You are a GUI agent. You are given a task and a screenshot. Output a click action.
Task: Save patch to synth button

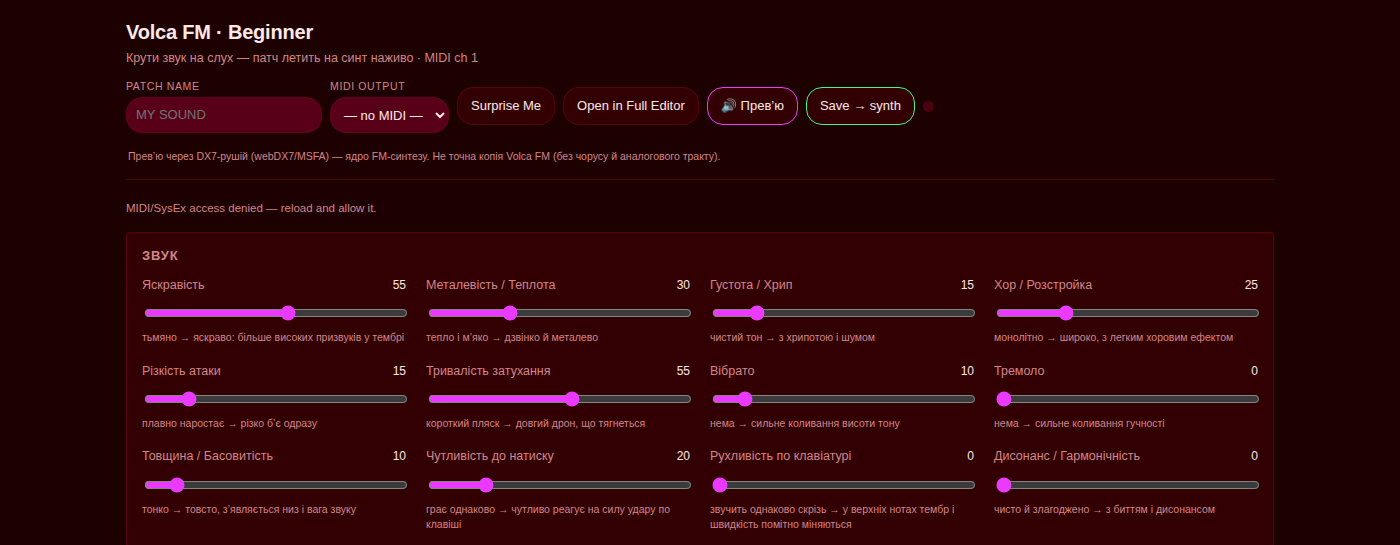coord(860,106)
